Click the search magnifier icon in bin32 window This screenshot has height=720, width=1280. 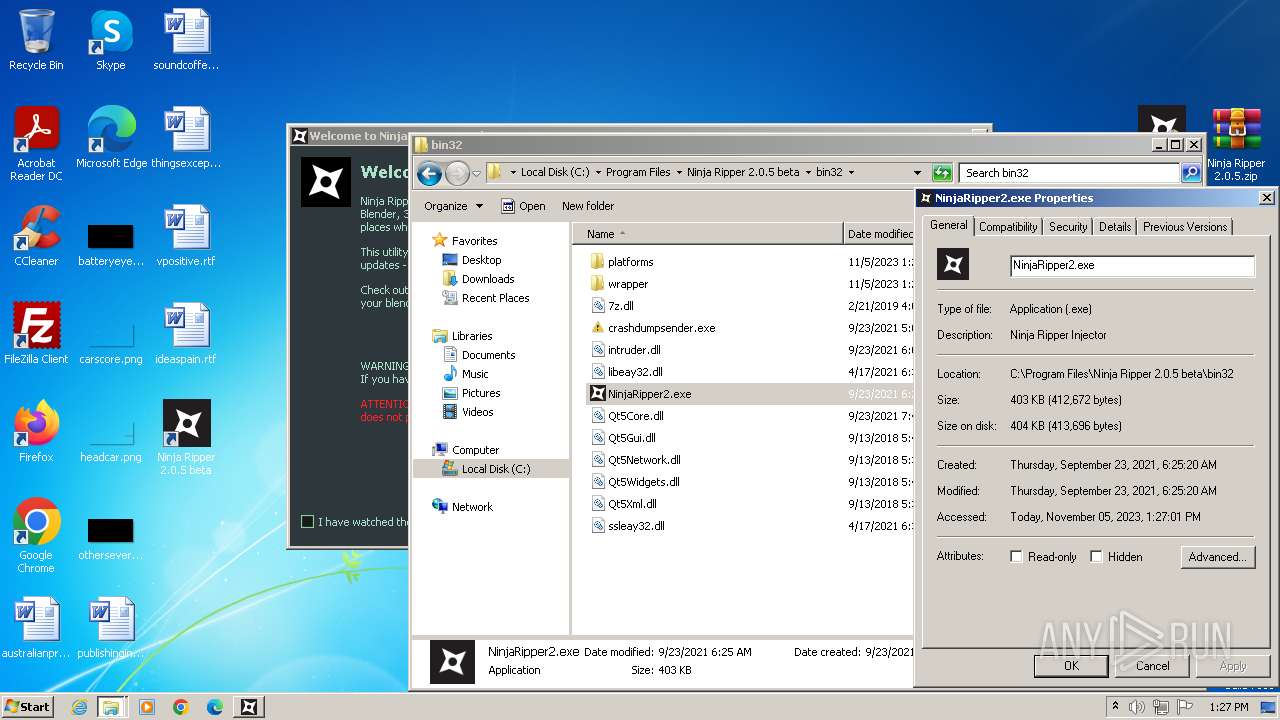point(1190,173)
